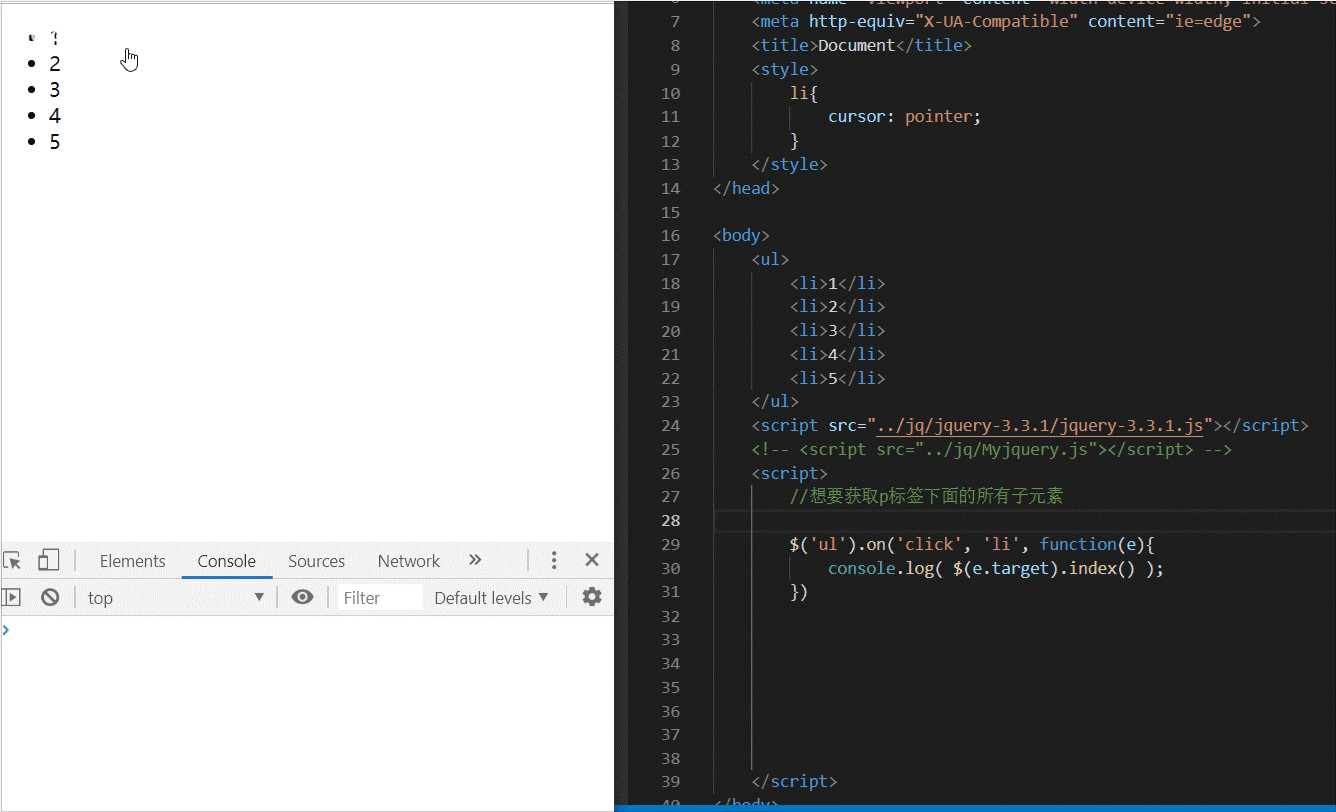Image resolution: width=1336 pixels, height=812 pixels.
Task: Click list item 2 on the page
Action: click(55, 64)
